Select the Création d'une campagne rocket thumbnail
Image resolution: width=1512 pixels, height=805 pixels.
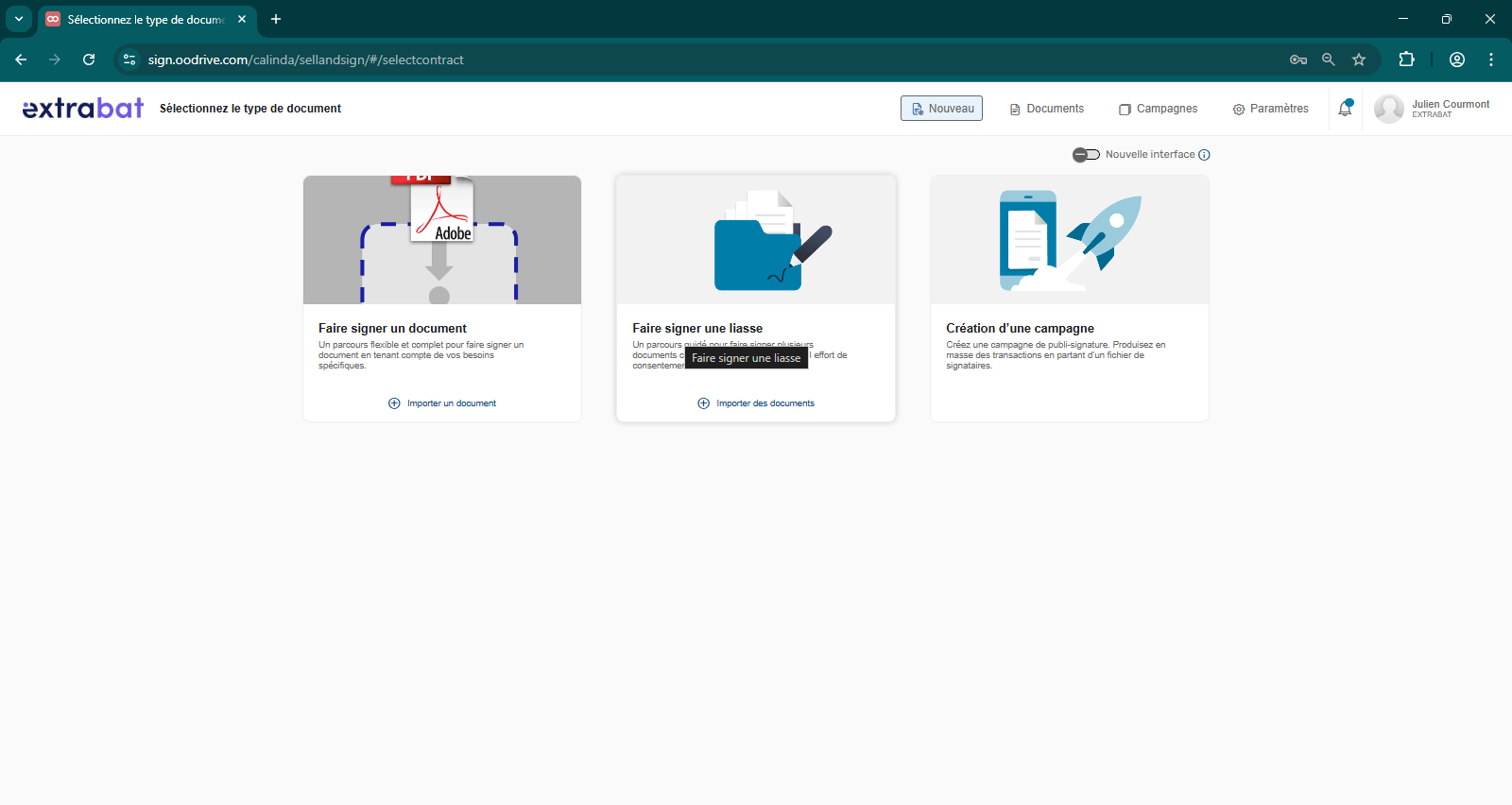pos(1069,240)
